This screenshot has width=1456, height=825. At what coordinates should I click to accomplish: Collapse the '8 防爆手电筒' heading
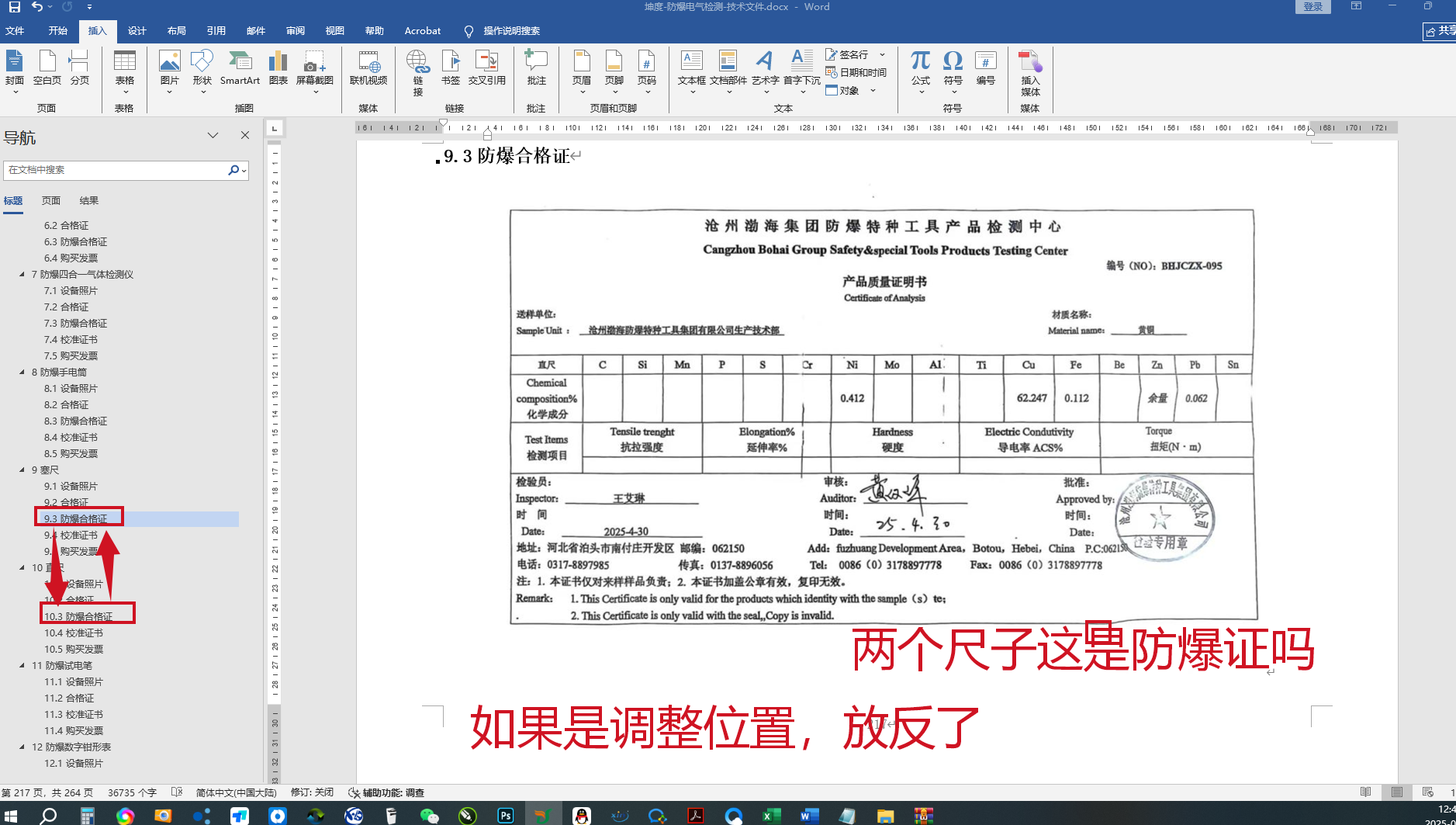click(22, 372)
